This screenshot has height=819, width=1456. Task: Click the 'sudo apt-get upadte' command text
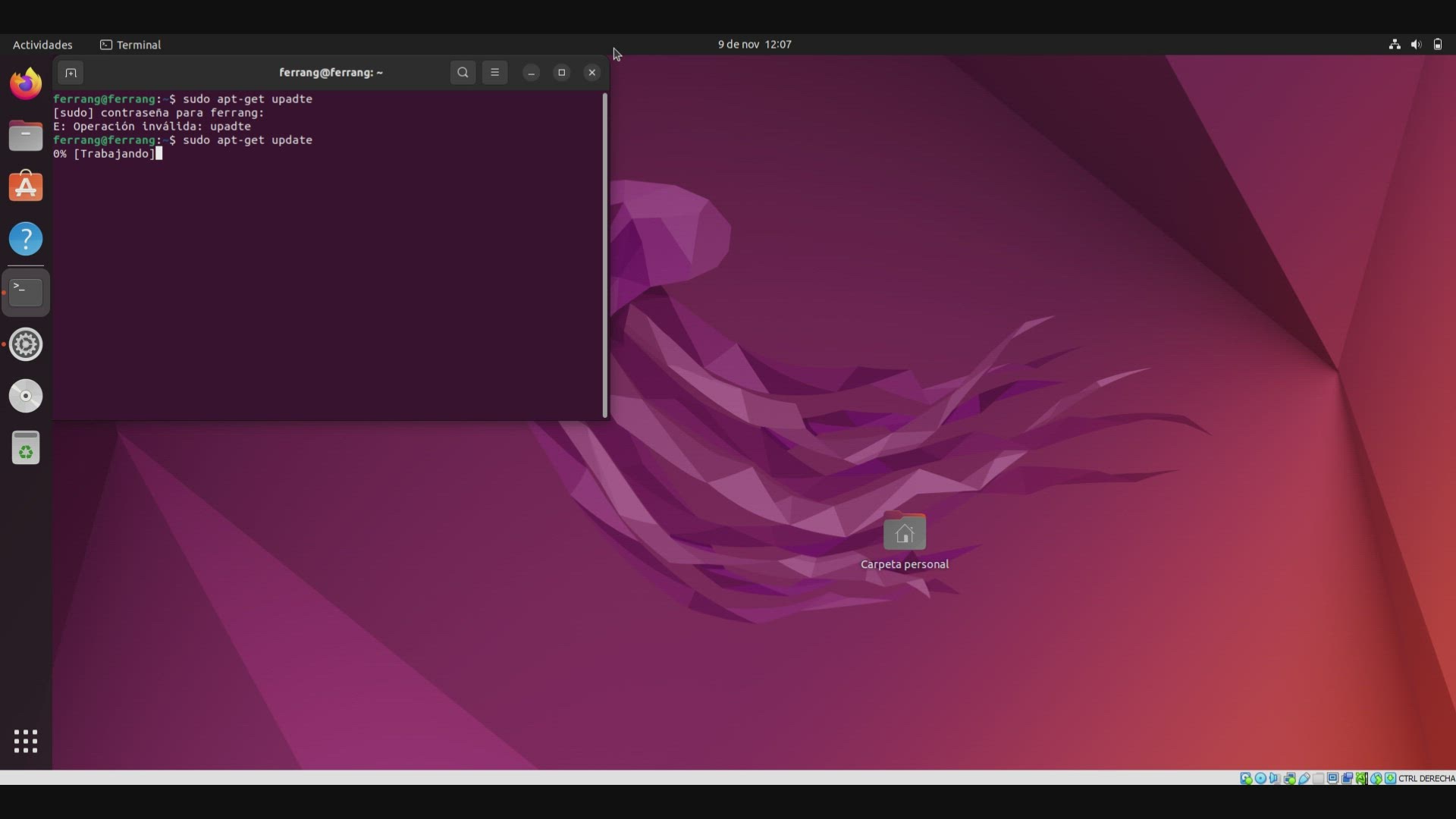[247, 99]
